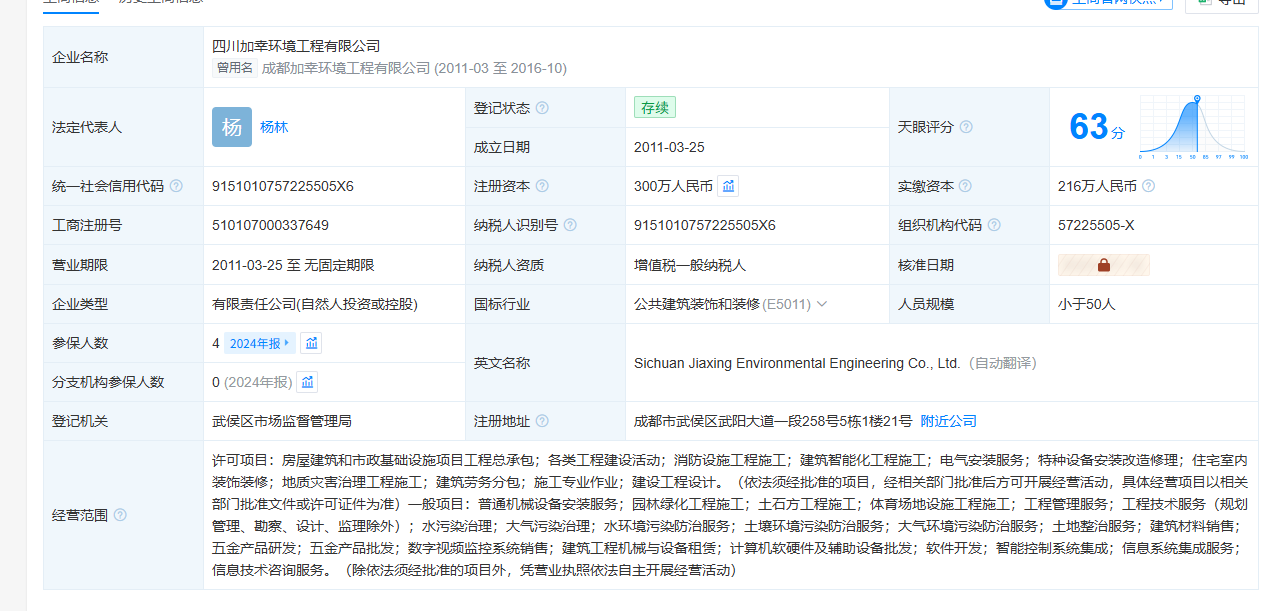
Task: Click the 杨 legal representative avatar
Action: [232, 127]
